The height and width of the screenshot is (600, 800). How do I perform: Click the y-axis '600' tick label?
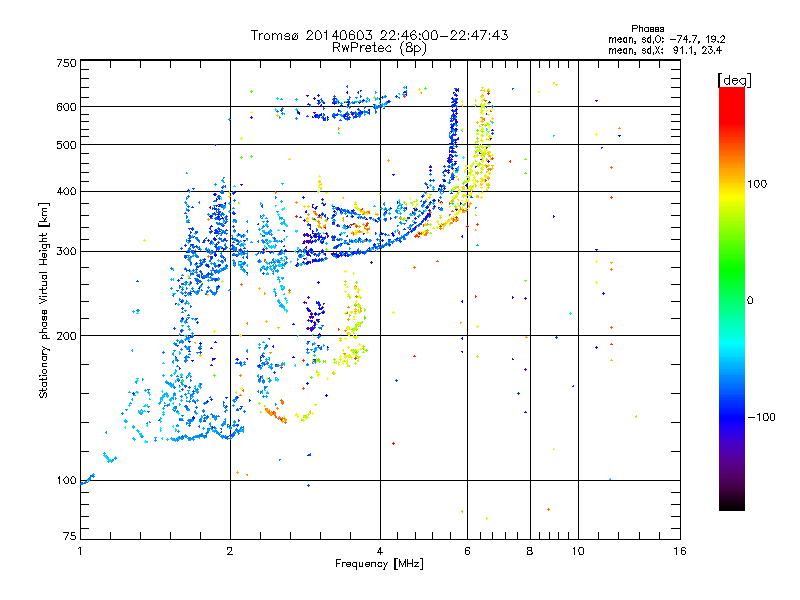click(66, 107)
